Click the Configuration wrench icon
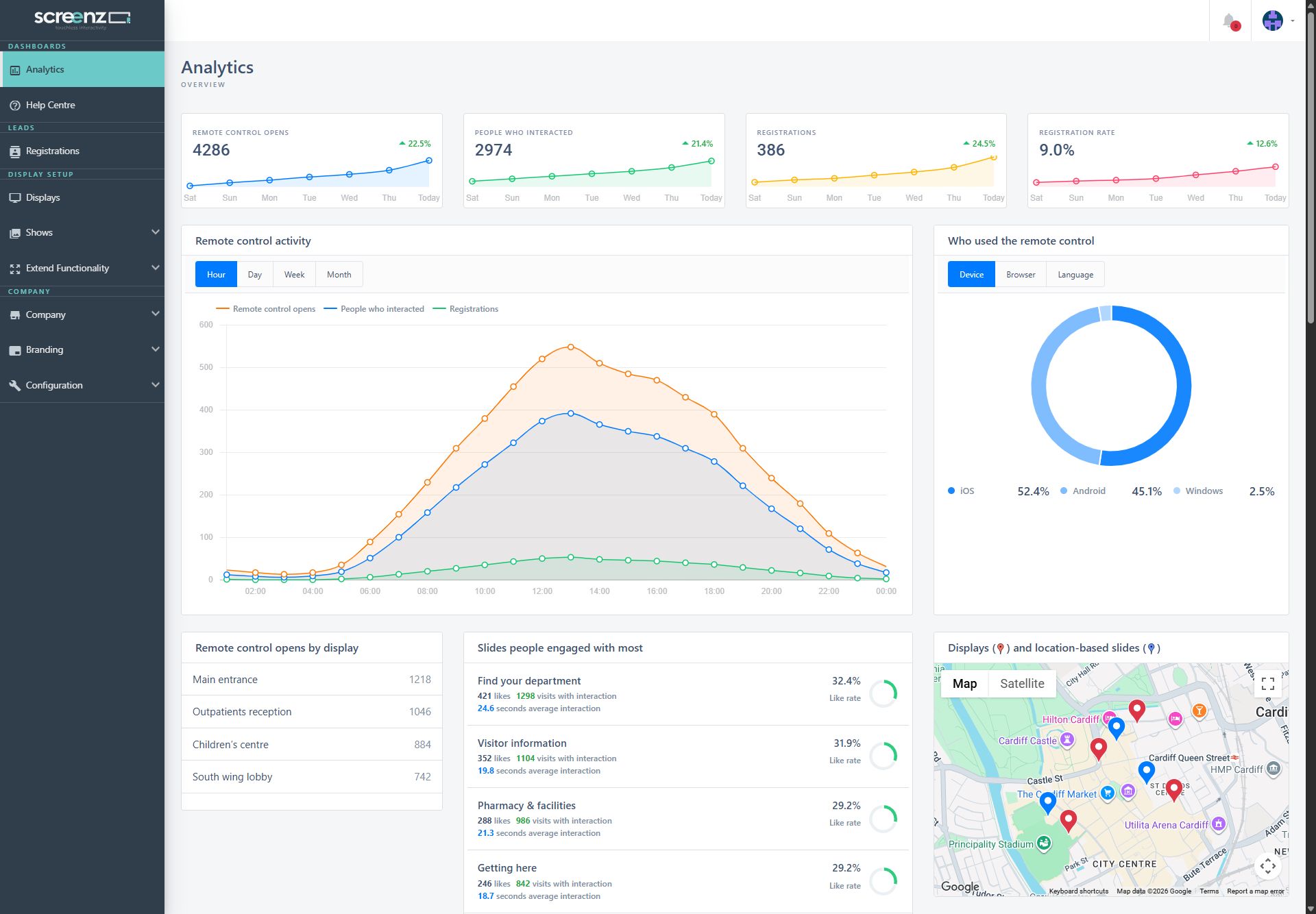 tap(15, 386)
